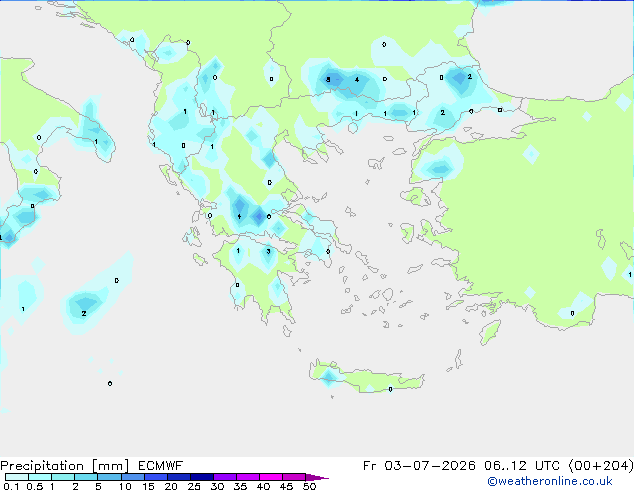The width and height of the screenshot is (634, 490).
Task: Click the 0.1–0.5 mm palest legend swatch
Action: tap(17, 477)
